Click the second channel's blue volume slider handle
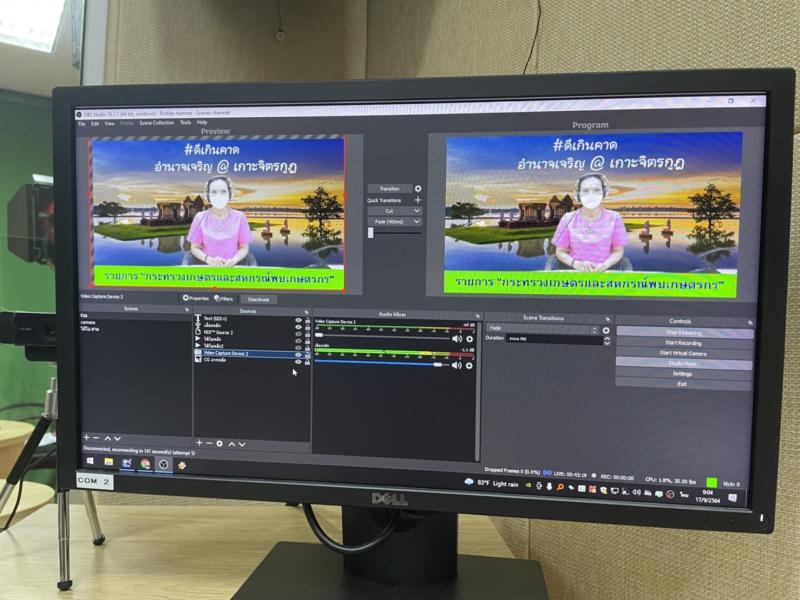The height and width of the screenshot is (600, 800). pos(437,364)
